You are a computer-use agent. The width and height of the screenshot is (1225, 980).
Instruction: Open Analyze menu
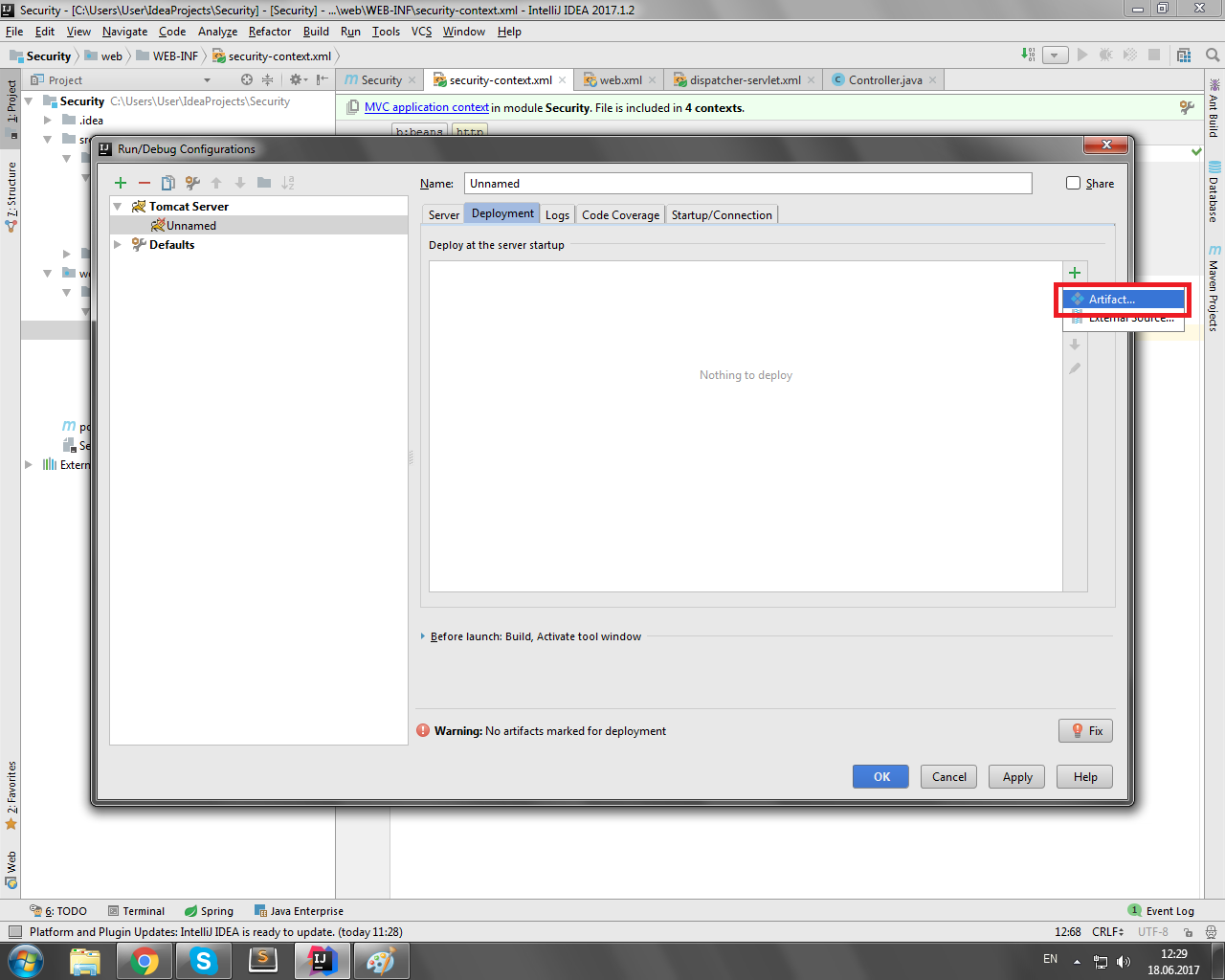(217, 32)
